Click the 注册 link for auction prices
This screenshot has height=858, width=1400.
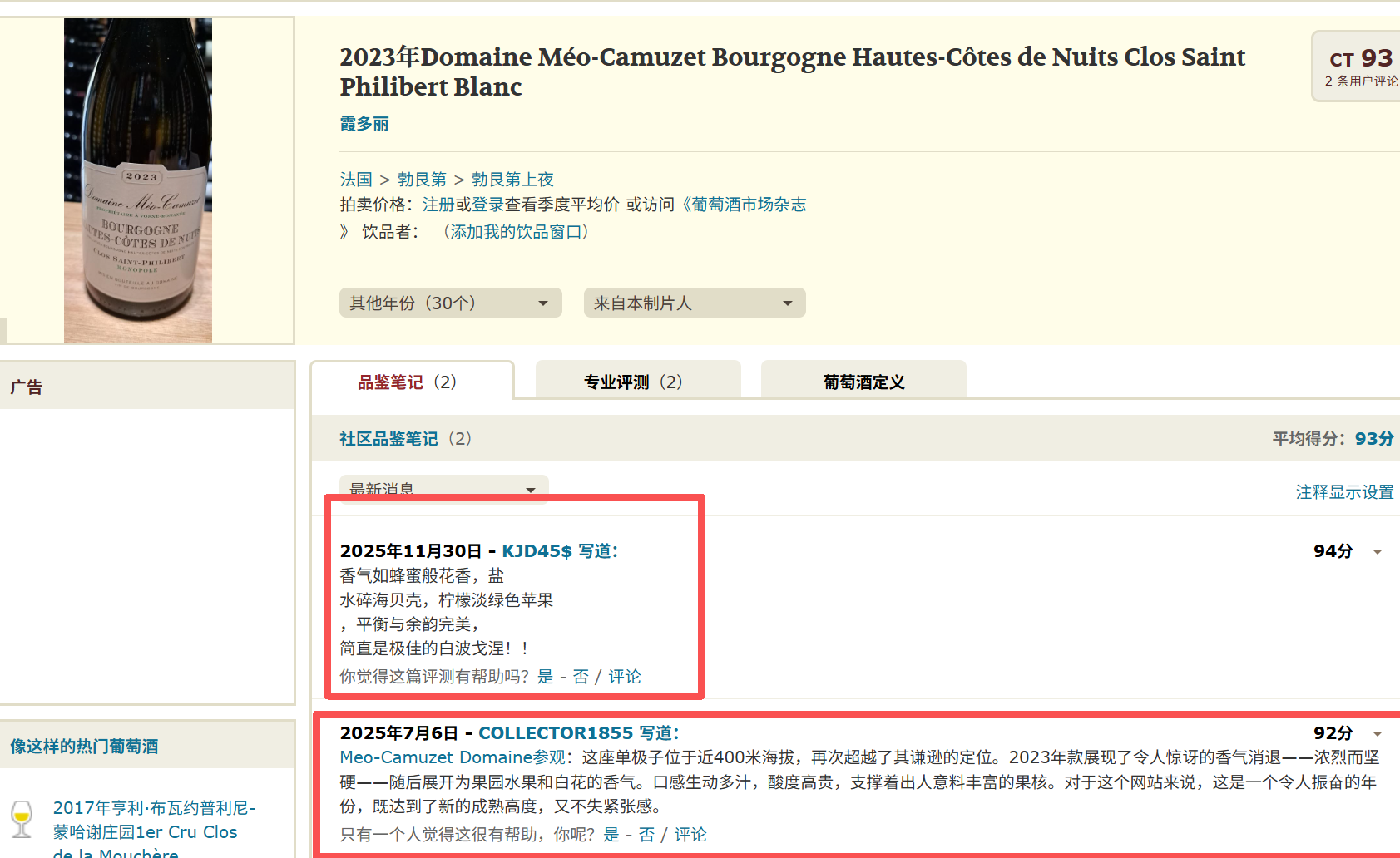pyautogui.click(x=438, y=205)
